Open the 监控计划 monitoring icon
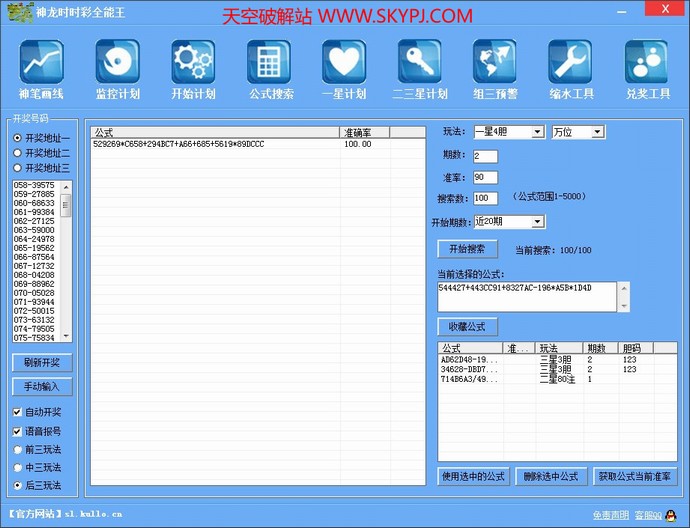The height and width of the screenshot is (528, 690). point(117,63)
